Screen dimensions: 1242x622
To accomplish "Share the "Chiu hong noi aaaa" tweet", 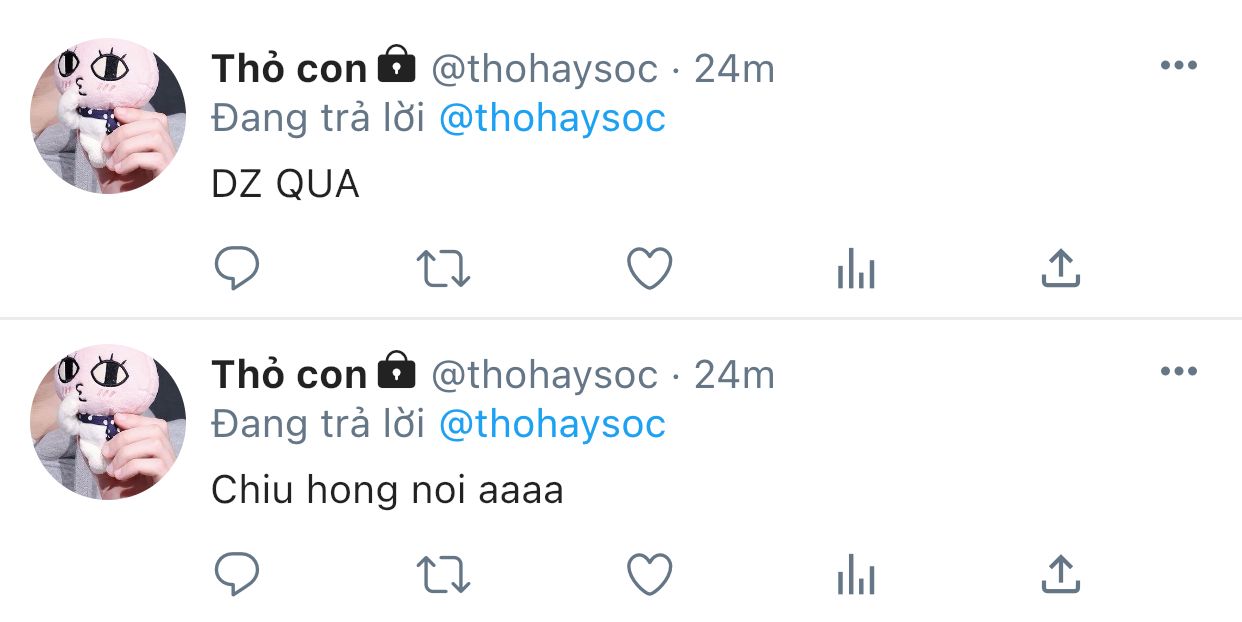I will coord(1061,575).
